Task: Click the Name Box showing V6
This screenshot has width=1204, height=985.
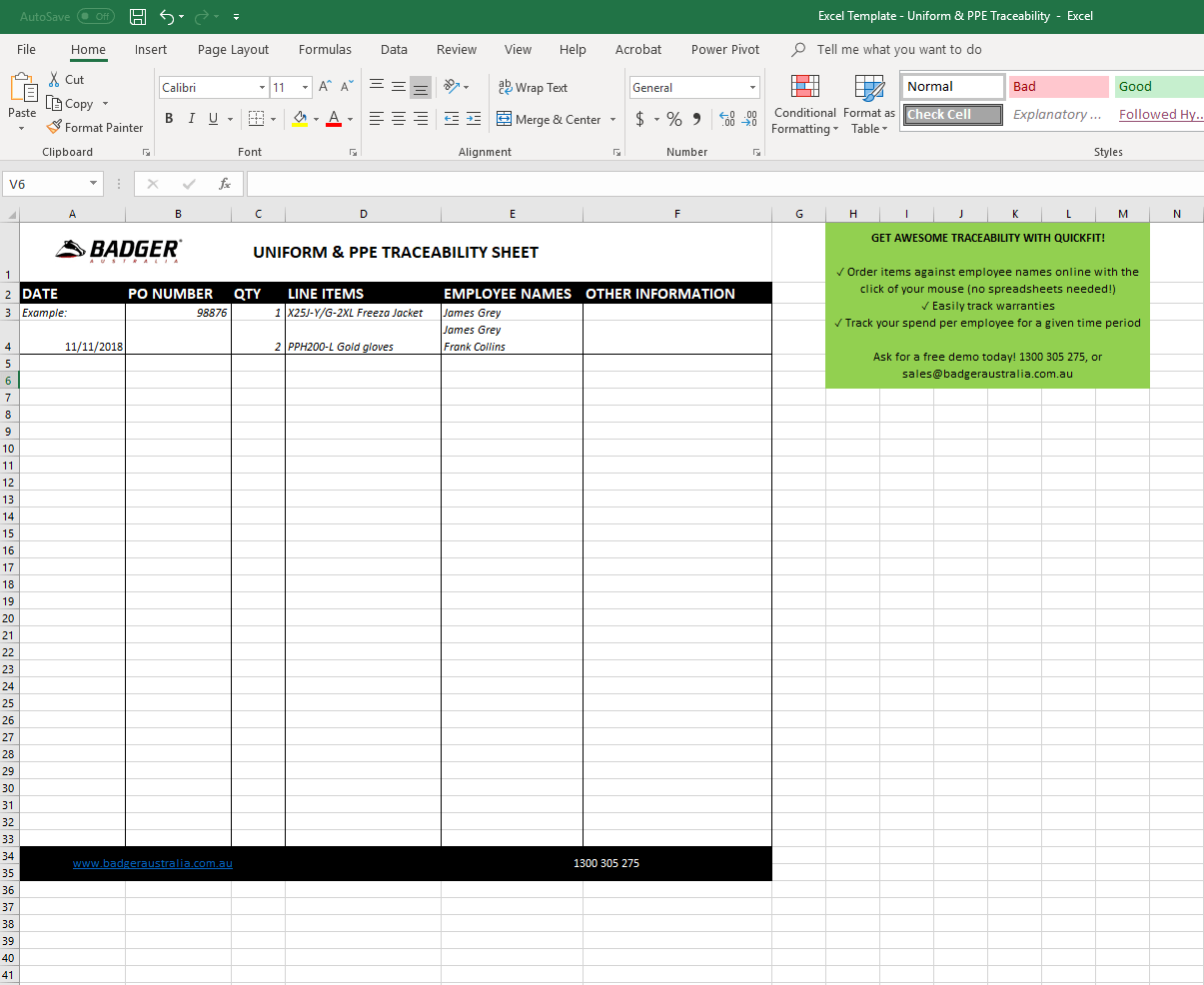Action: 46,184
